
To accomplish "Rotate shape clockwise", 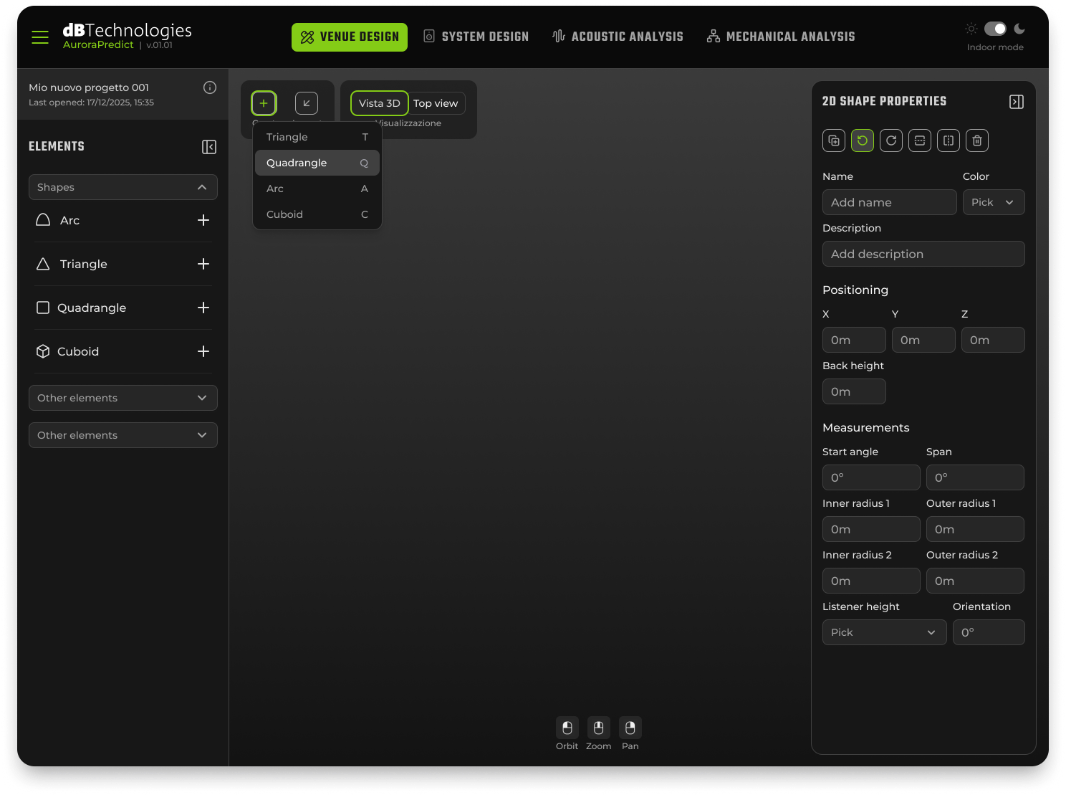I will pos(891,141).
